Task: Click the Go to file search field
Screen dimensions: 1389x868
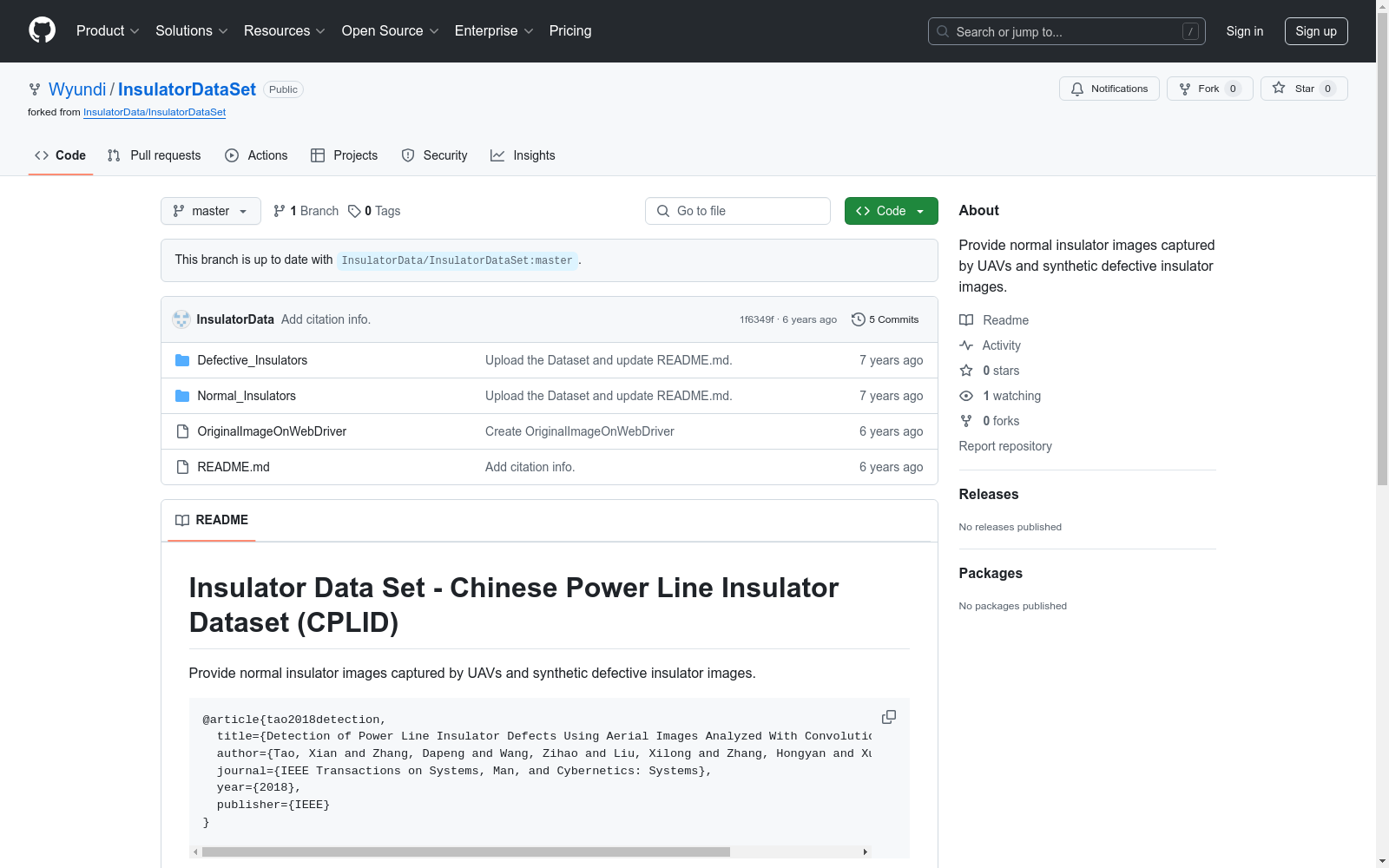Action: click(x=738, y=211)
